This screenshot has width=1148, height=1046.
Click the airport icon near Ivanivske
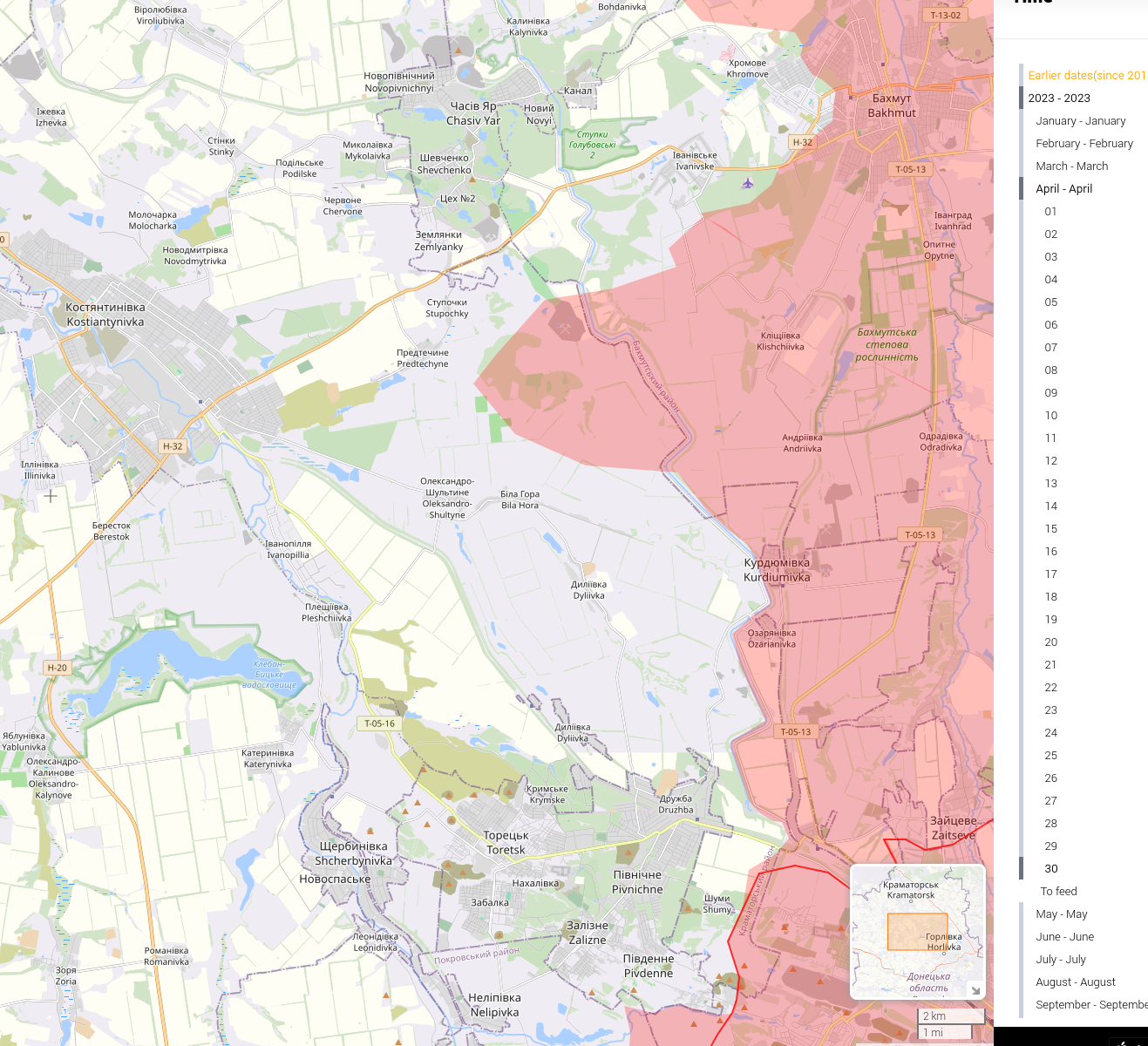click(748, 183)
